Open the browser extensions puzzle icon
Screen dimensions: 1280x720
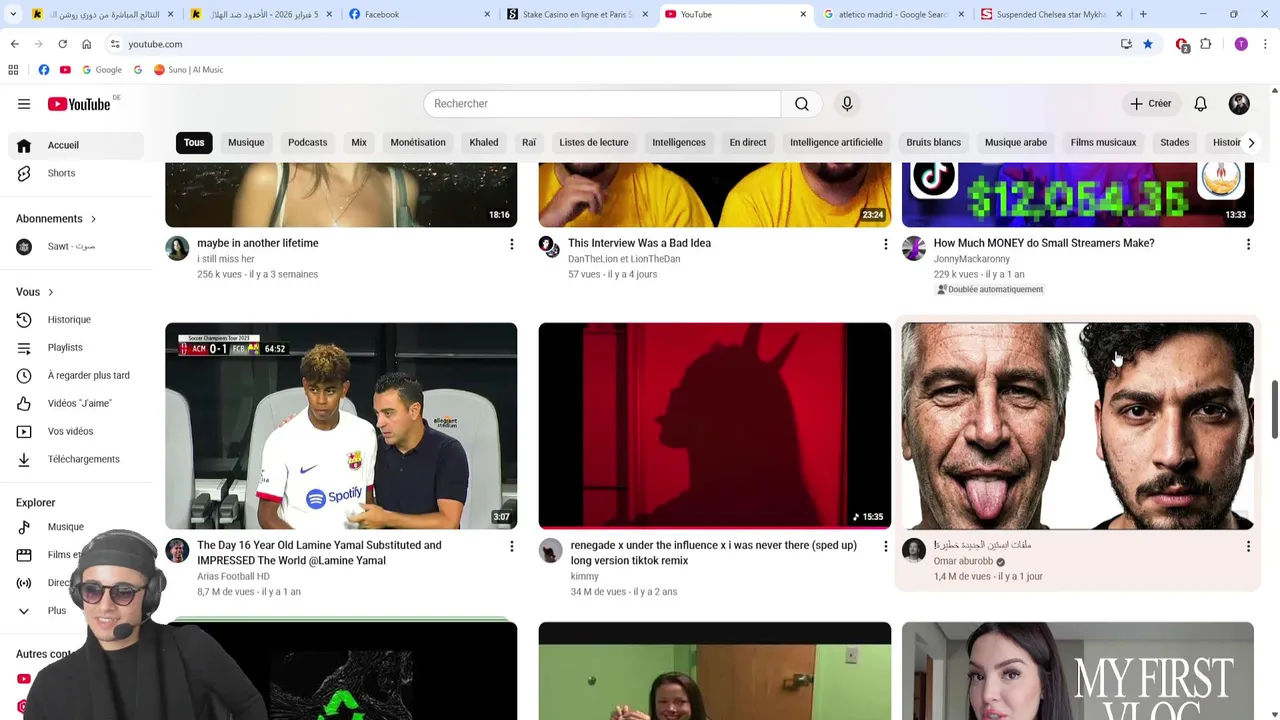point(1205,44)
